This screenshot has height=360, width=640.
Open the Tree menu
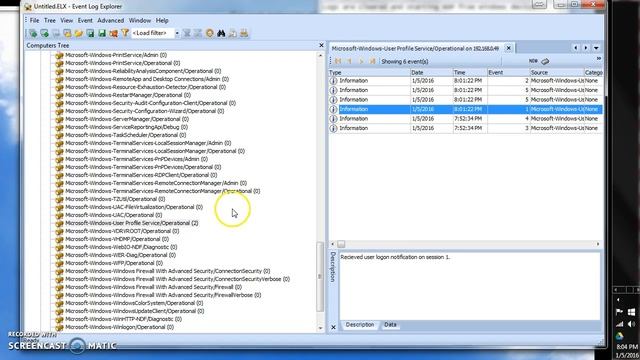point(50,20)
